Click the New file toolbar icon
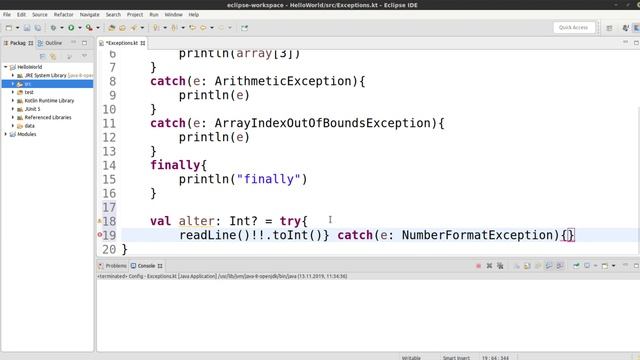The image size is (640, 360). pyautogui.click(x=8, y=28)
